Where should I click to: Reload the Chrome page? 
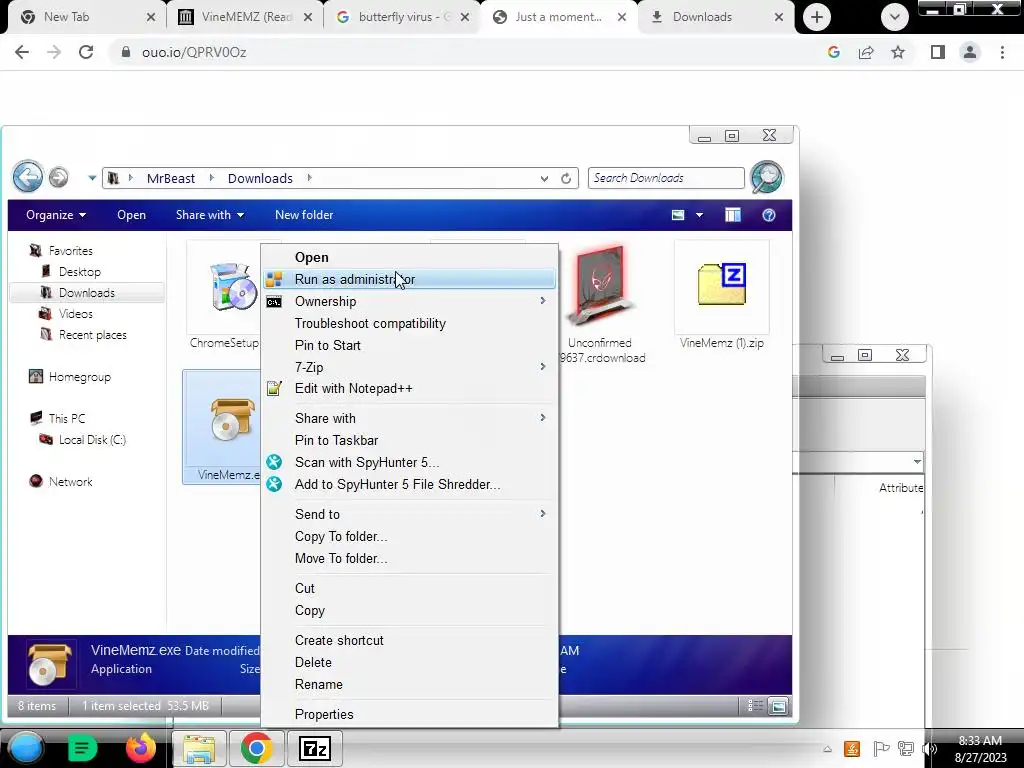pyautogui.click(x=86, y=52)
